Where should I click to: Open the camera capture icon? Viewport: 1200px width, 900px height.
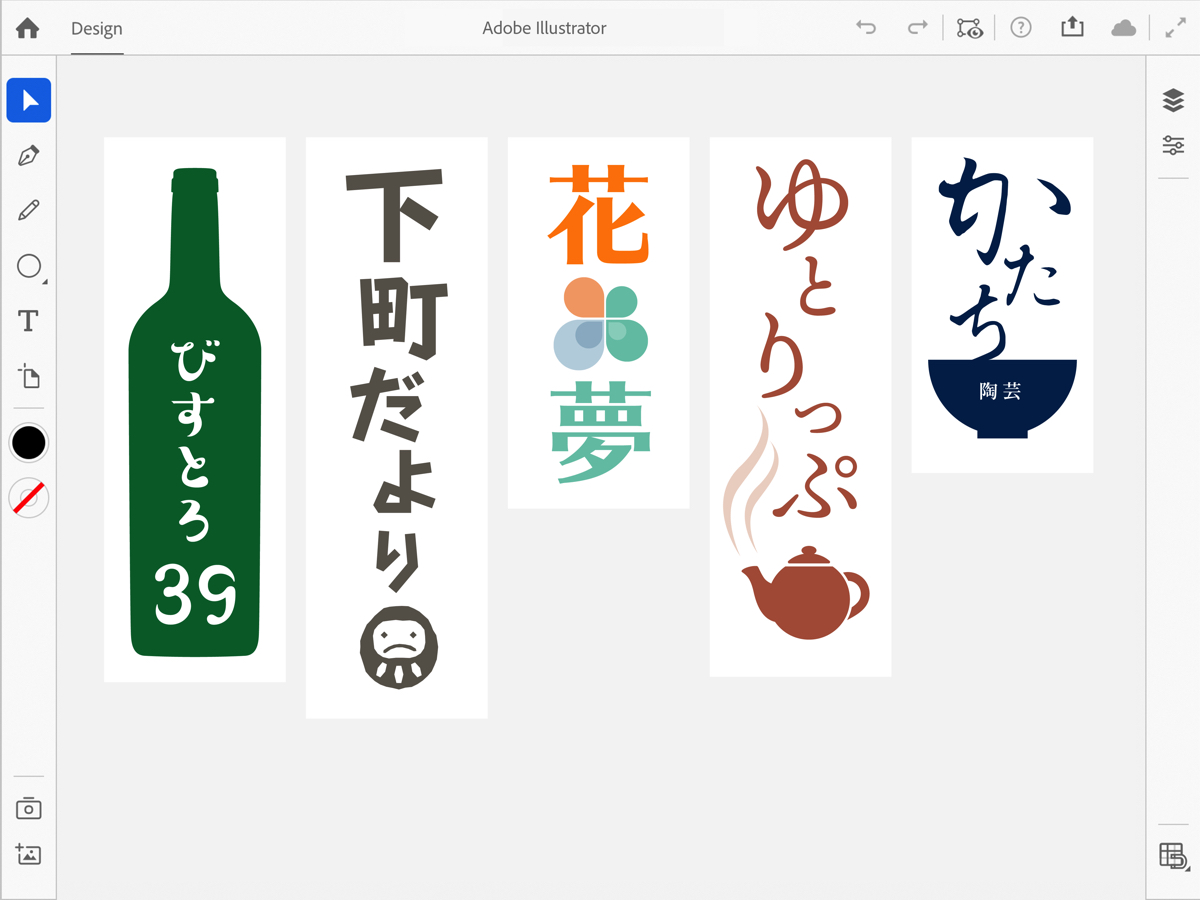click(29, 808)
